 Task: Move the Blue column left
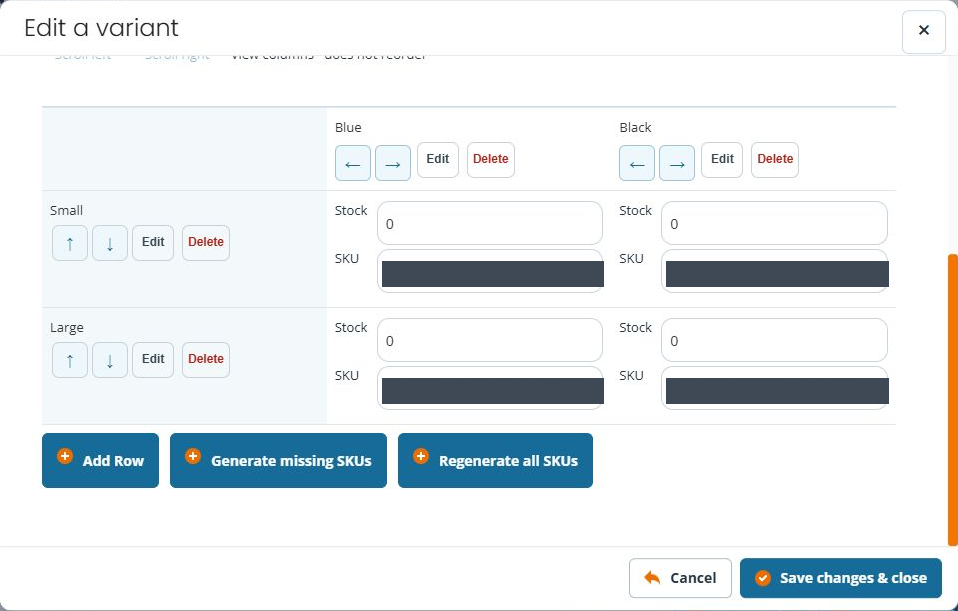point(353,163)
